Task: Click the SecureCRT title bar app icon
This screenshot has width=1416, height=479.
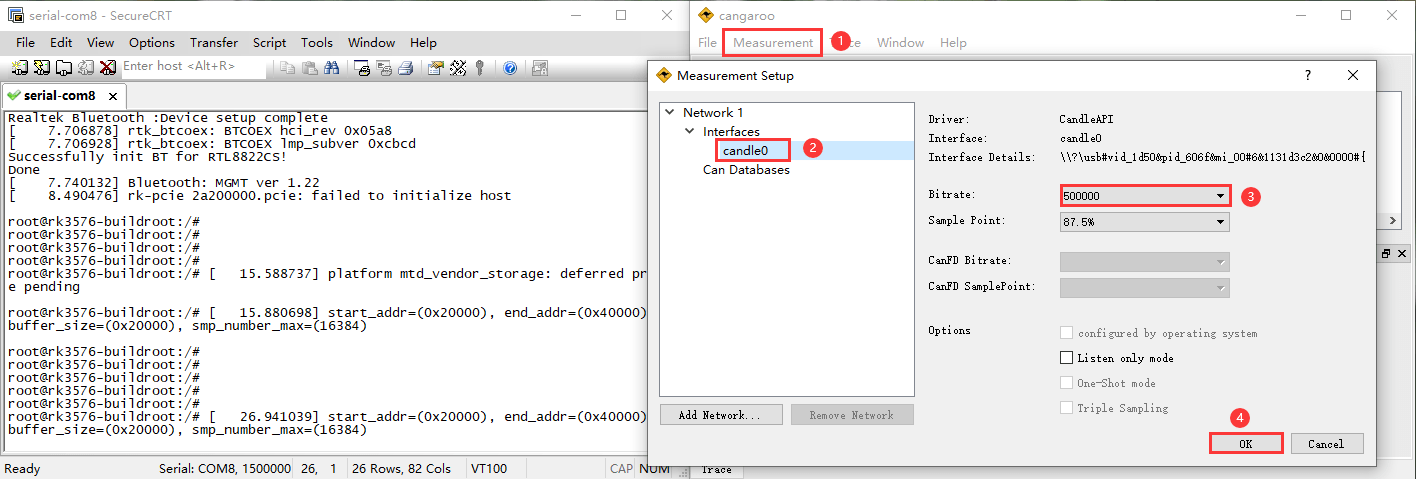Action: coord(16,15)
